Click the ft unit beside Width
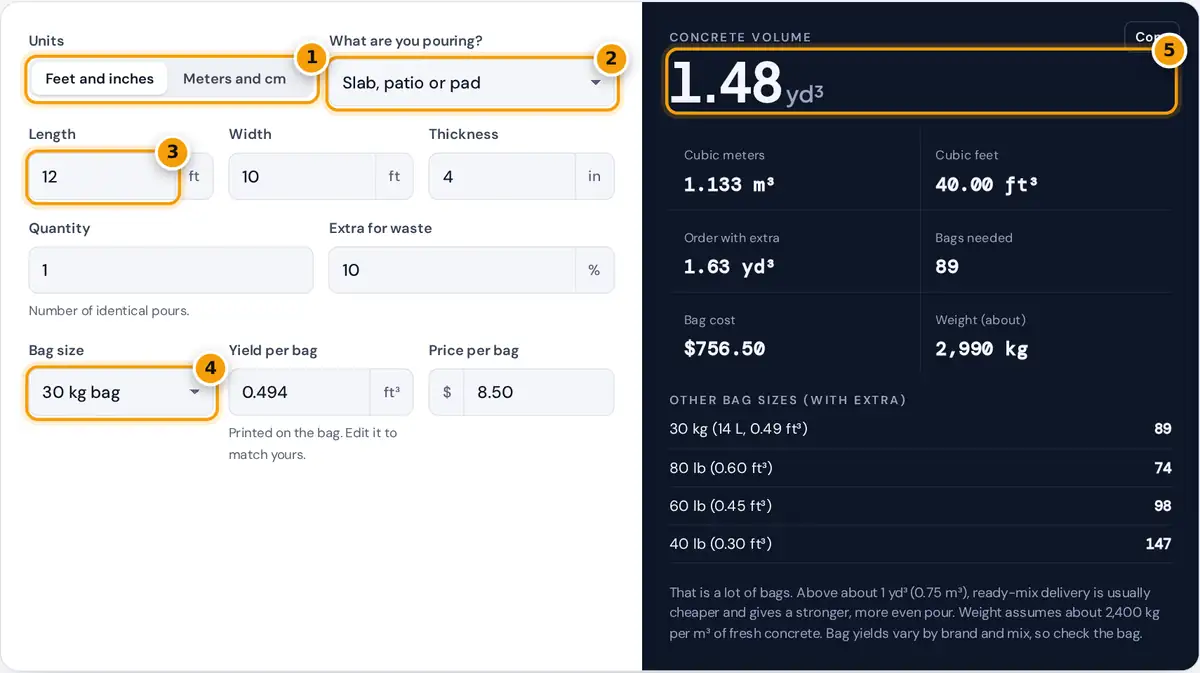 click(394, 176)
